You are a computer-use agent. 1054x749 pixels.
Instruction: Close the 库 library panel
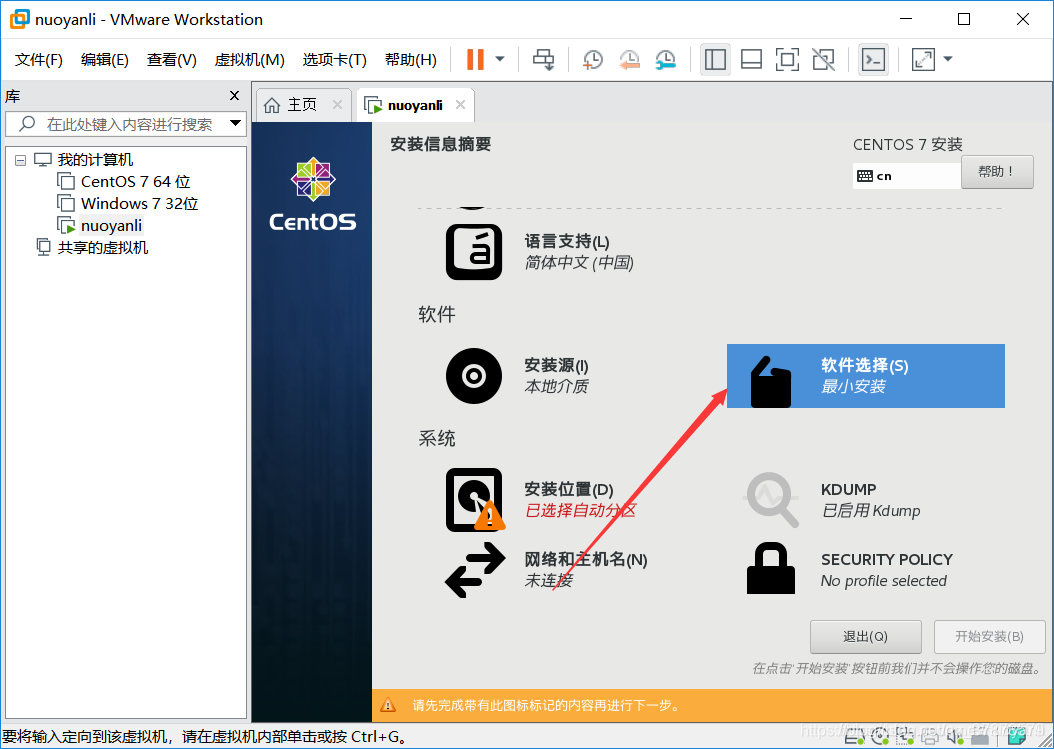[235, 95]
